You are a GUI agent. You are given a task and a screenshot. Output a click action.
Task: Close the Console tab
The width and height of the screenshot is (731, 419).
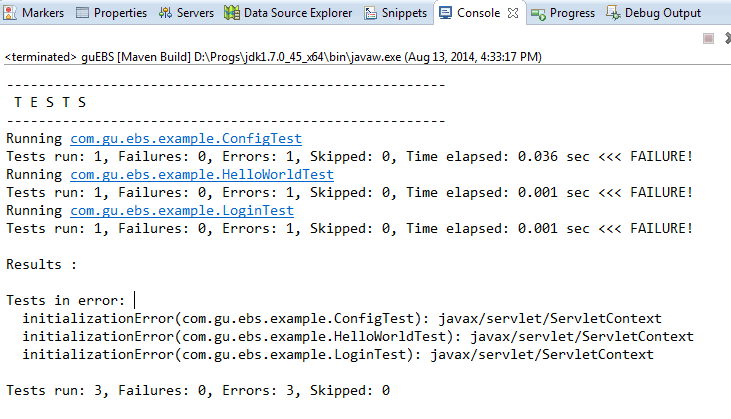tap(513, 13)
